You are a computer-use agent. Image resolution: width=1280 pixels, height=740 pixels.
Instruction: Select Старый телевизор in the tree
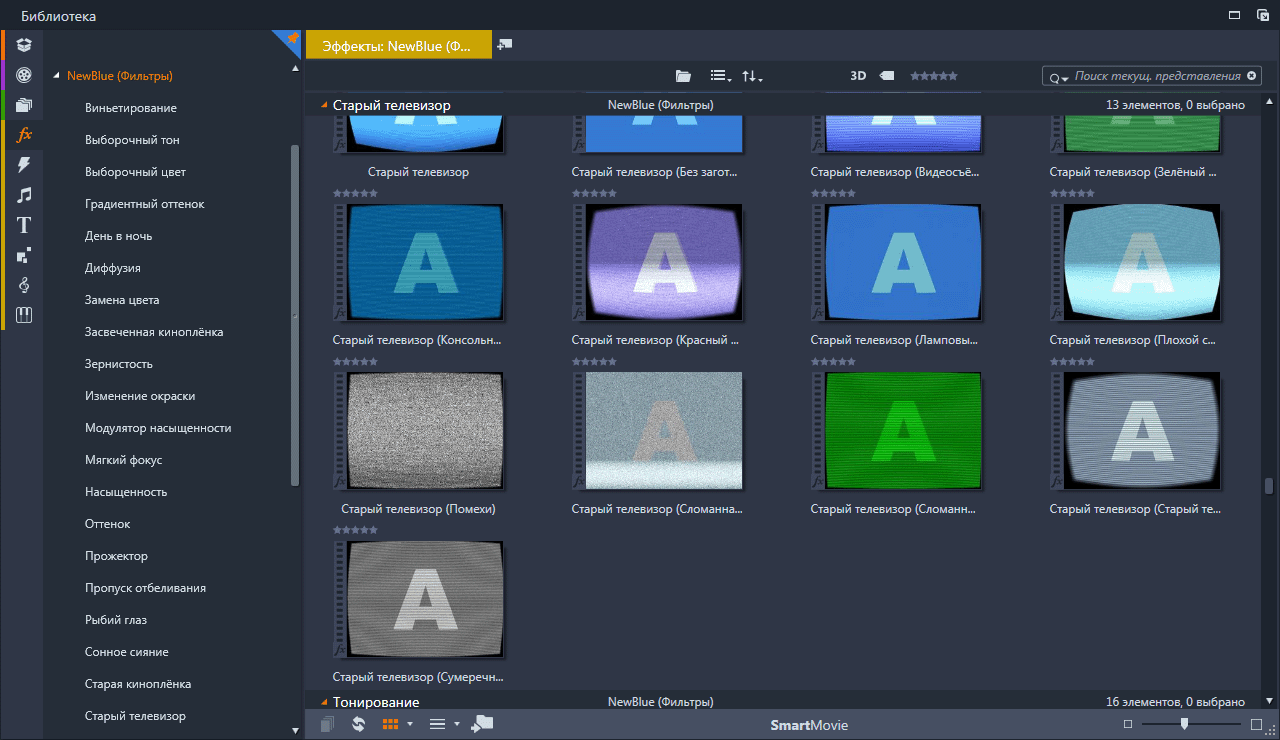(135, 716)
